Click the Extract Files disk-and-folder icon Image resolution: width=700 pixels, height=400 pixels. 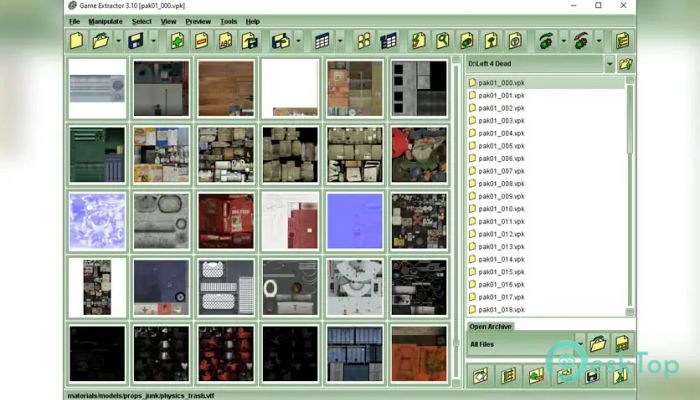(x=281, y=41)
